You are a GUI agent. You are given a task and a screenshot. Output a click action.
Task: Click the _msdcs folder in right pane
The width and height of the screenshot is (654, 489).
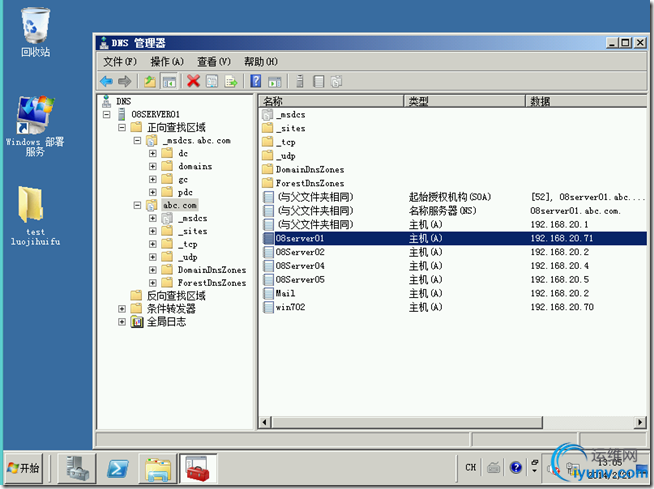coord(291,114)
